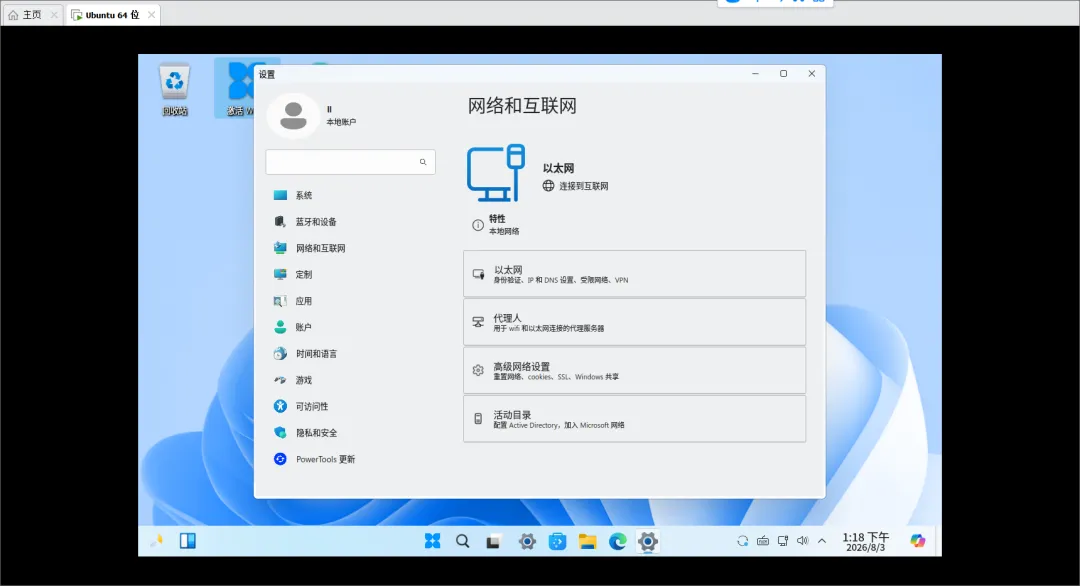The image size is (1080, 586).
Task: Open the clock showing 1:18 下午
Action: tap(866, 542)
